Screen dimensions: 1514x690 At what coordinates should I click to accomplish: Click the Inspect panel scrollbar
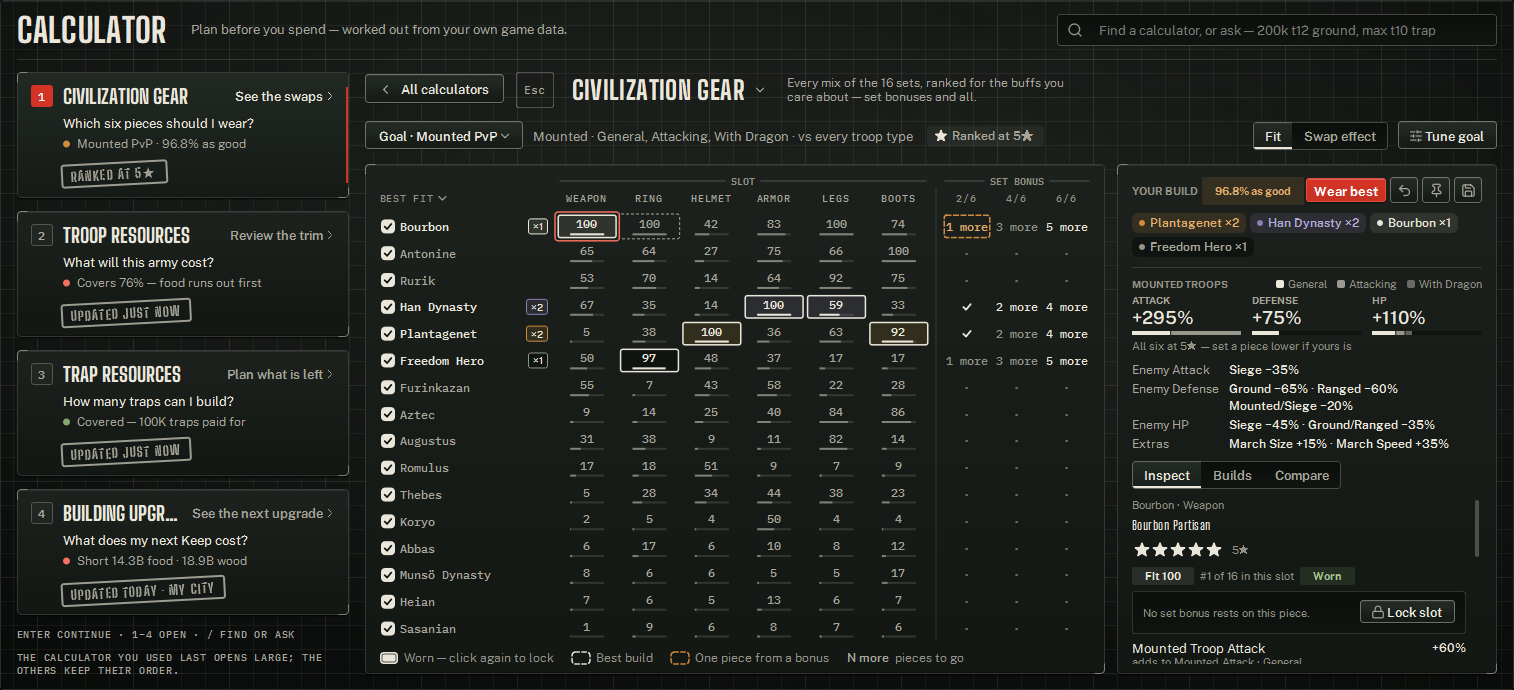[1477, 529]
